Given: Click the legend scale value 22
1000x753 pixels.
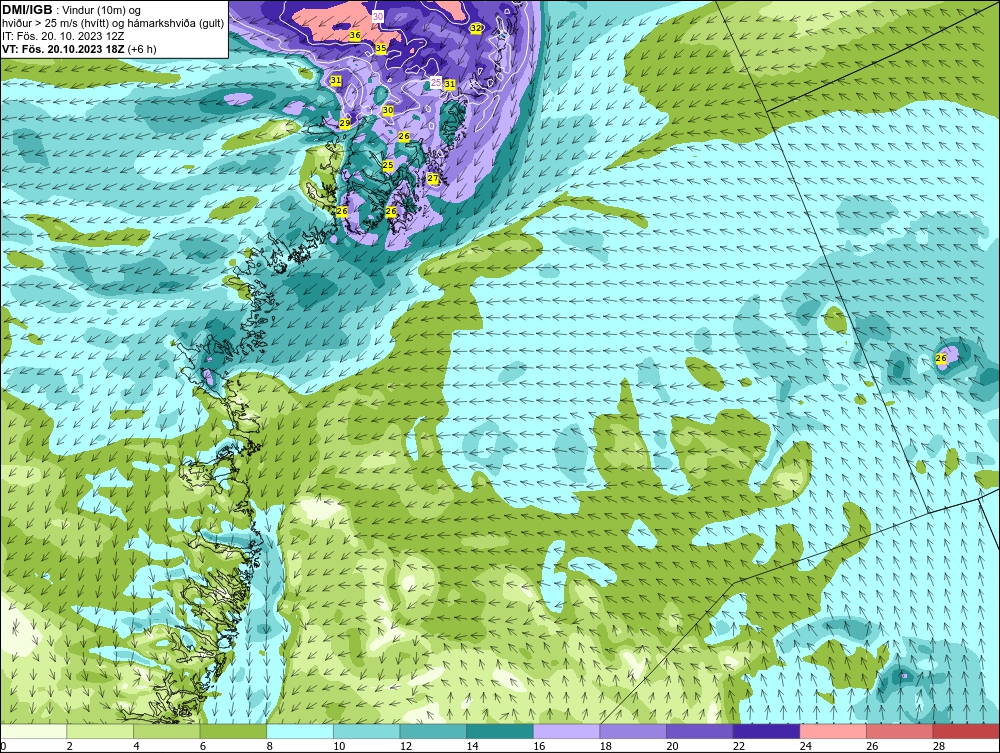Looking at the screenshot, I should click(x=739, y=746).
